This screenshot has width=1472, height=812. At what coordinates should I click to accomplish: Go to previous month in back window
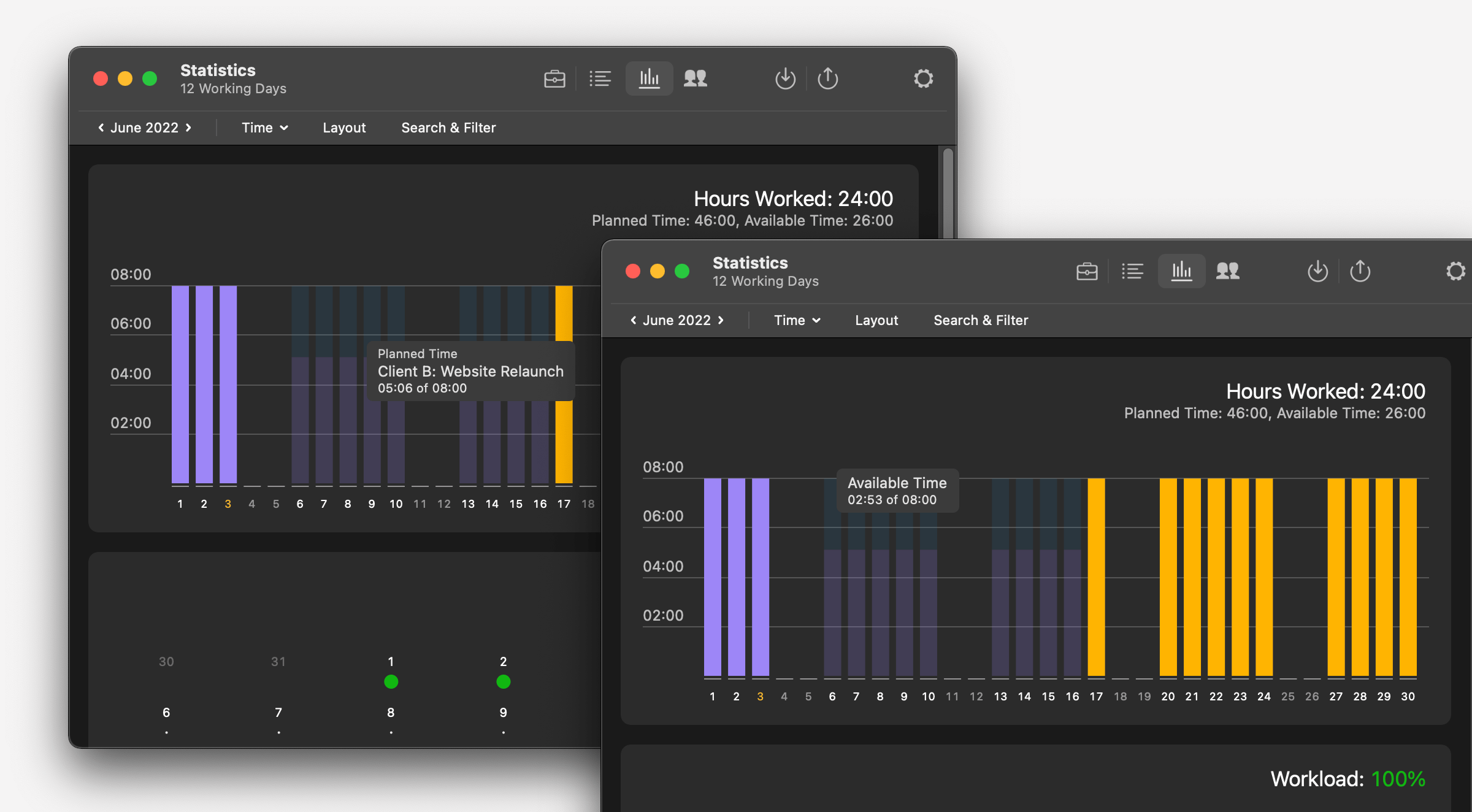pyautogui.click(x=101, y=128)
